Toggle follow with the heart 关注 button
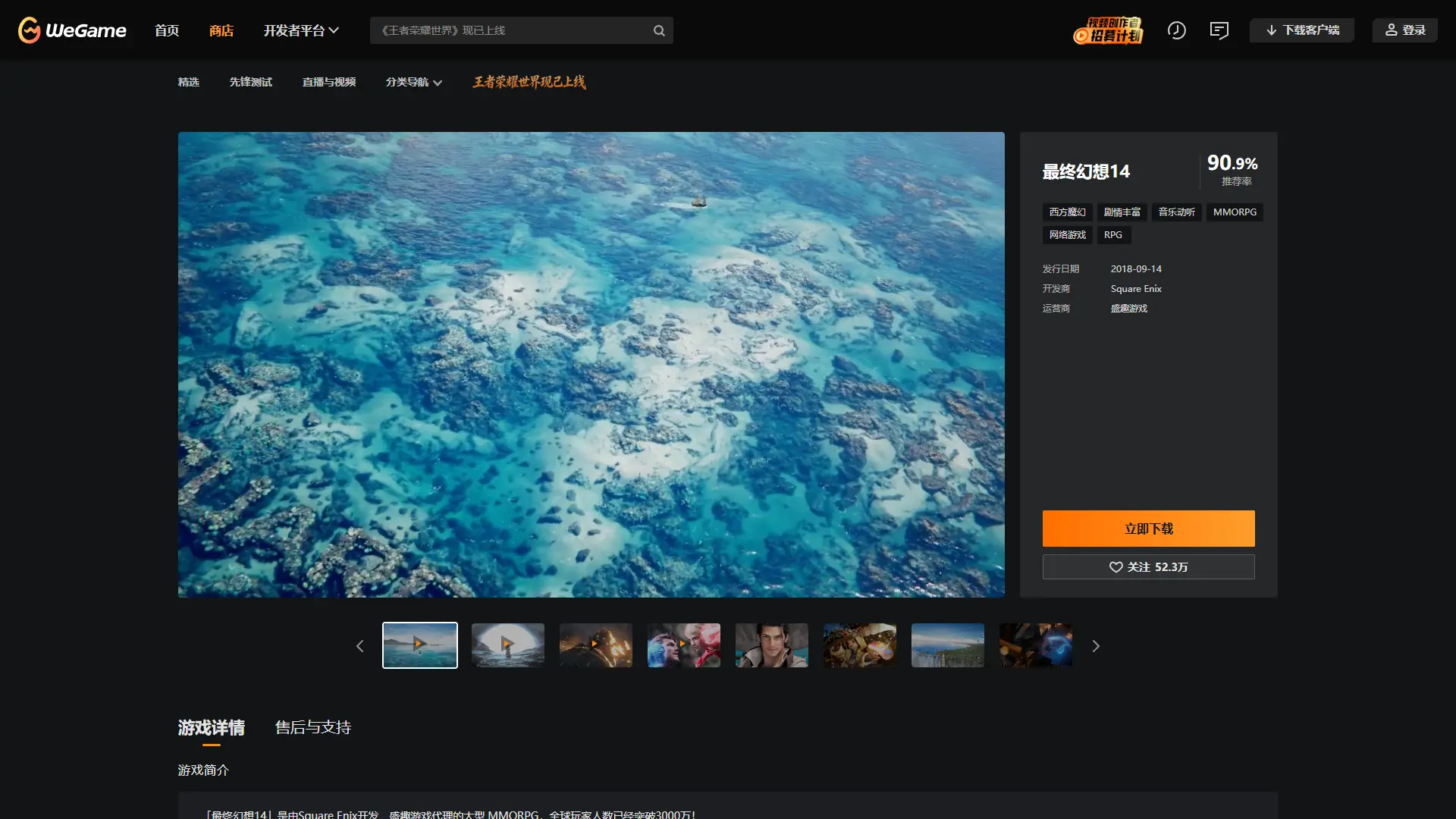Screen dimensions: 1456x819 pyautogui.click(x=1148, y=567)
